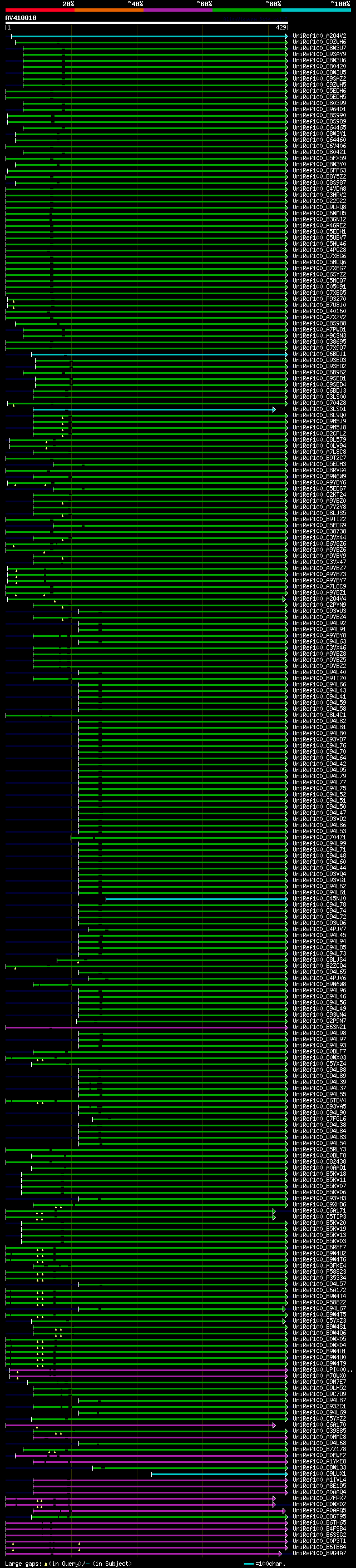
Task: Click the cyan alignment bar for UniRef100_A2Q4V2
Action: tap(149, 37)
